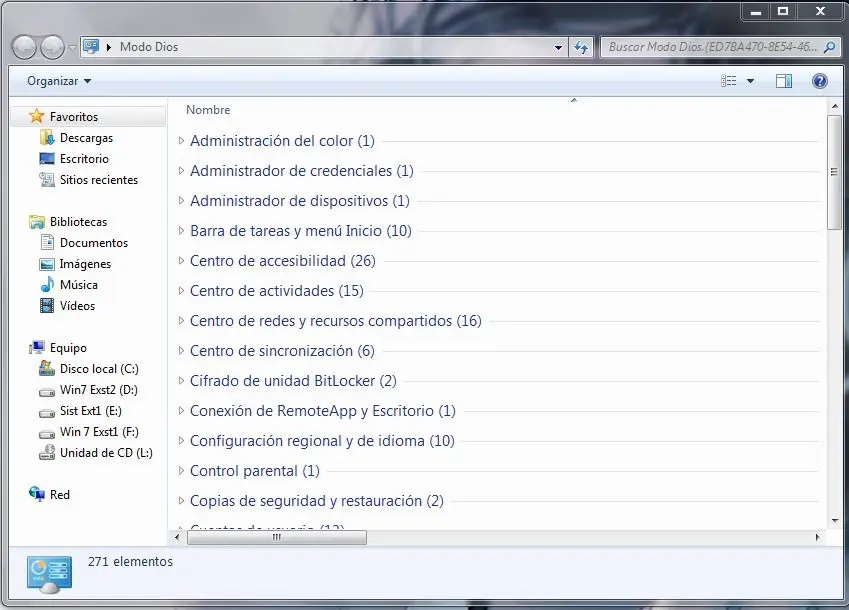Viewport: 849px width, 610px height.
Task: Click the Bibliotecas folder icon
Action: click(x=37, y=222)
